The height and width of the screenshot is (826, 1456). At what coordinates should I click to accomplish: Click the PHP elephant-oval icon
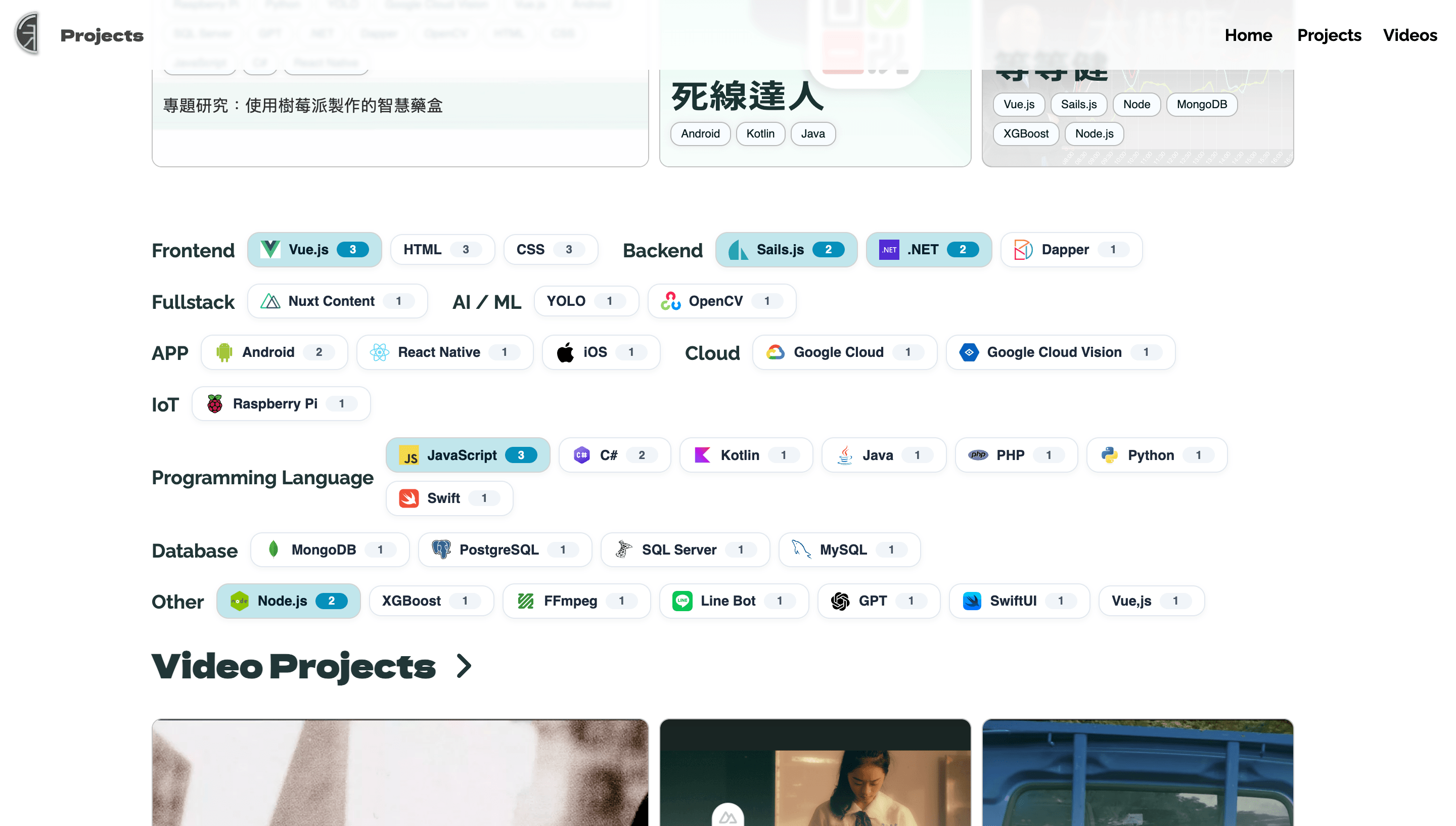[978, 455]
